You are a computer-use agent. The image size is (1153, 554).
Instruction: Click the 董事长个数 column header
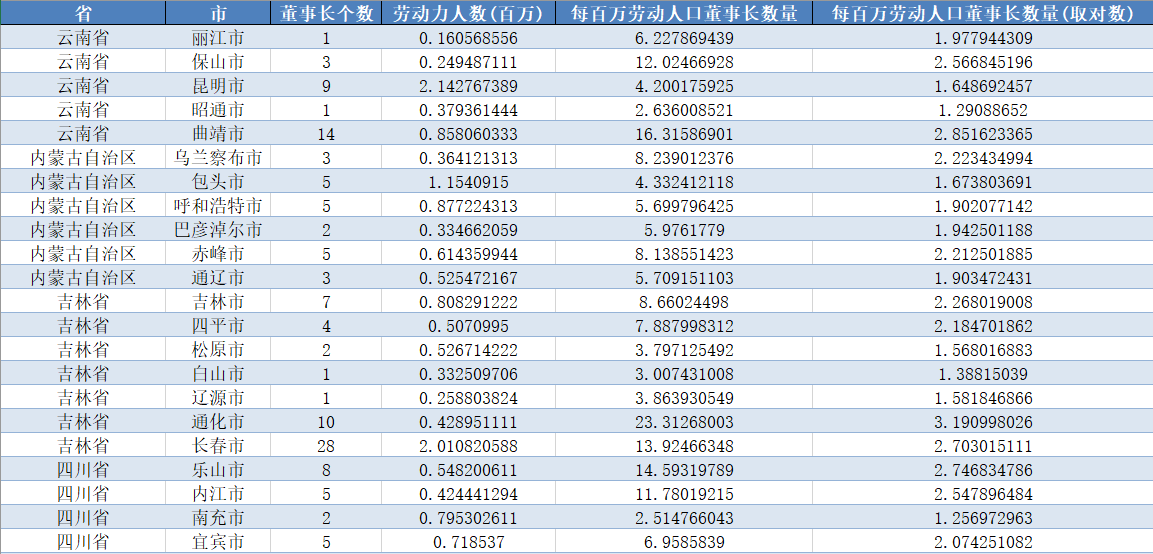point(326,13)
